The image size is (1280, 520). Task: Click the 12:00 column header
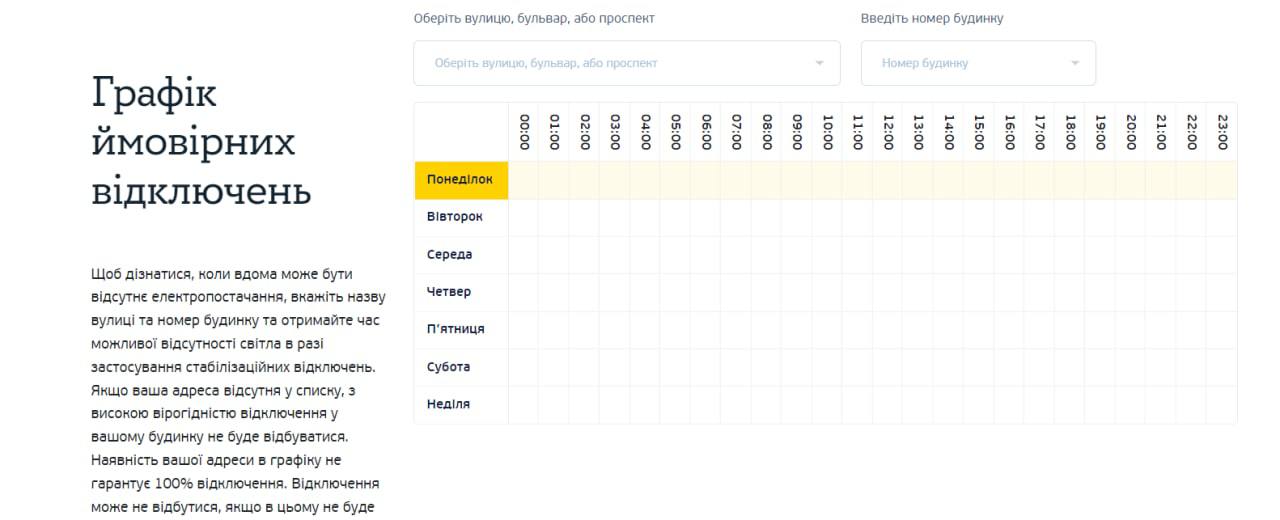pos(888,132)
